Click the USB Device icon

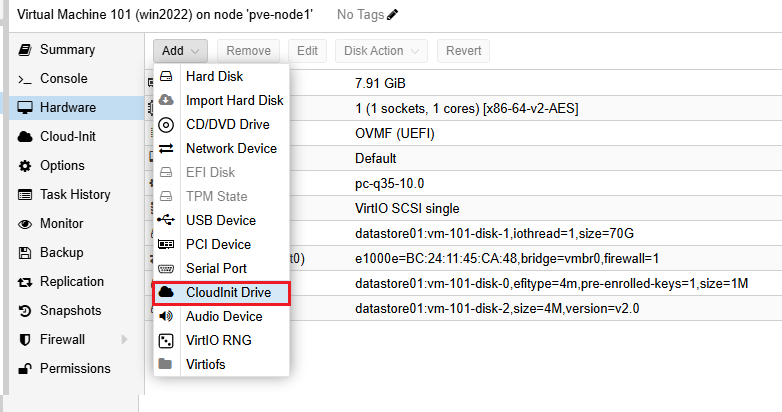(x=167, y=220)
